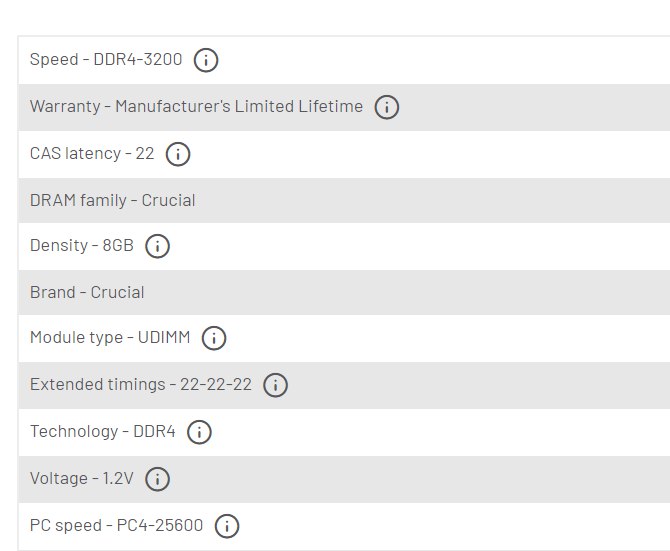
Task: Click the Voltage - 1.2V text
Action: (x=82, y=478)
